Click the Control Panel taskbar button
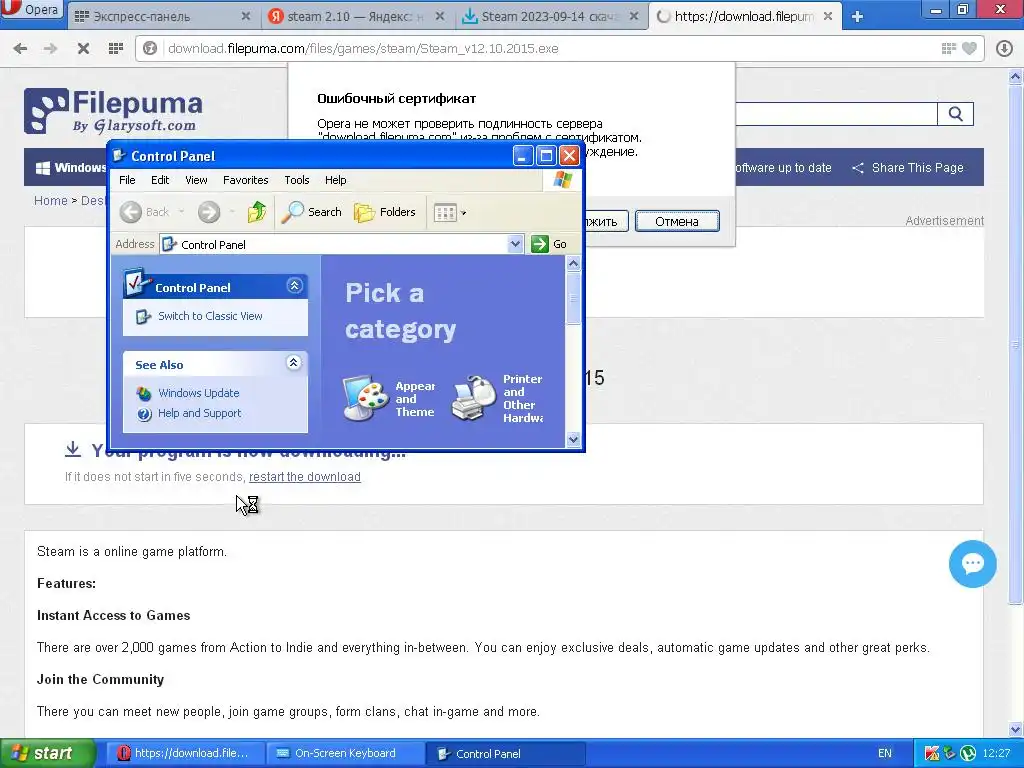The height and width of the screenshot is (768, 1024). coord(505,753)
